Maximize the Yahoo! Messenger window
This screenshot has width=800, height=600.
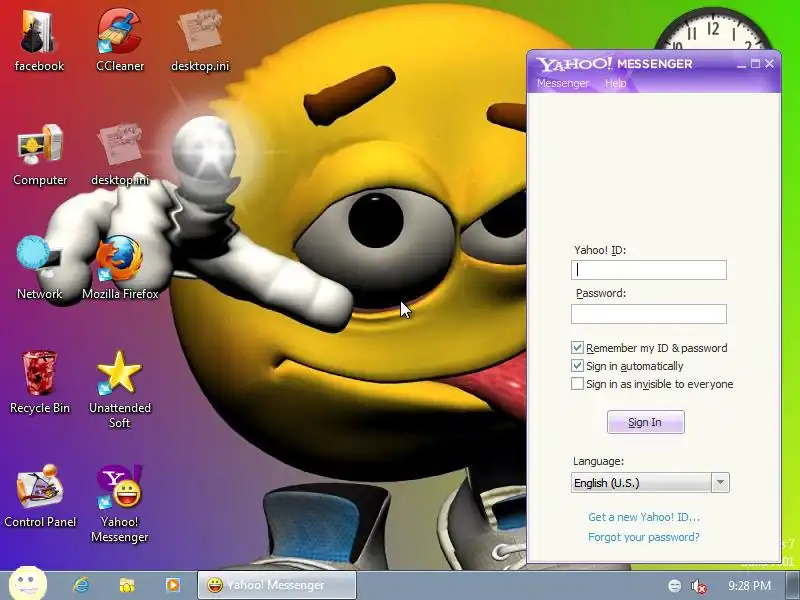pyautogui.click(x=756, y=64)
